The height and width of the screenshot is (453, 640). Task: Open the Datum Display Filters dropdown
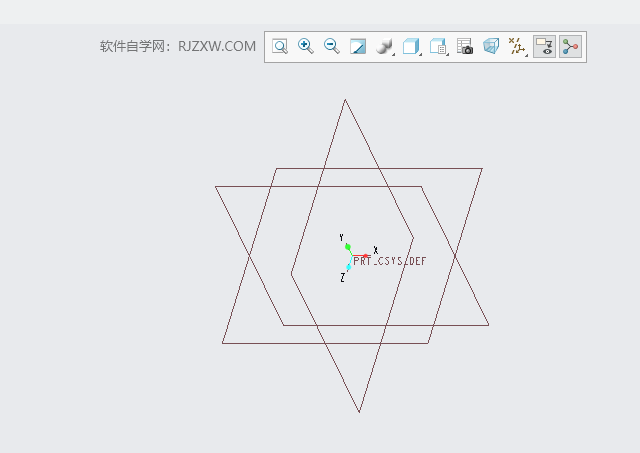tap(517, 46)
